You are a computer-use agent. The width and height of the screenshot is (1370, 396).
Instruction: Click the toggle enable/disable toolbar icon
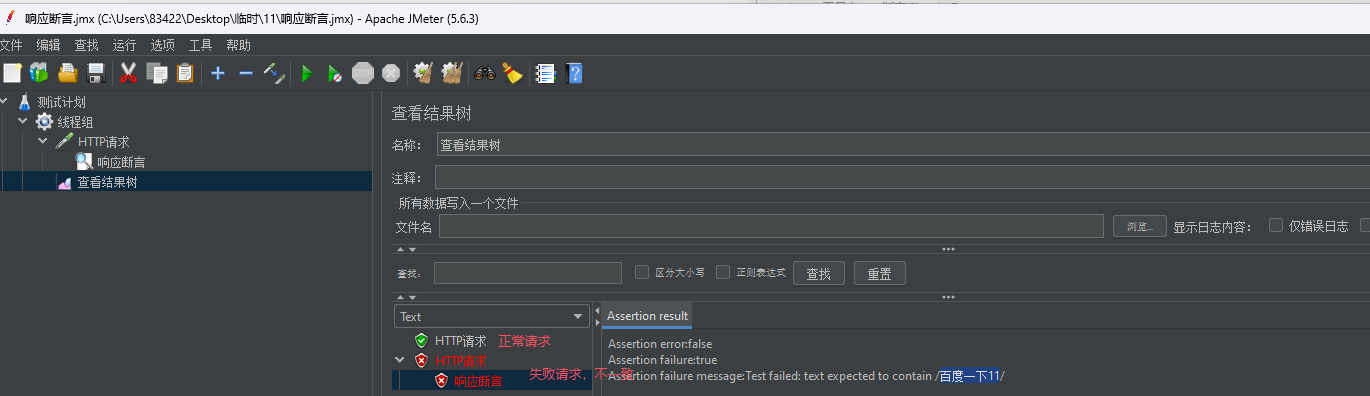(274, 73)
